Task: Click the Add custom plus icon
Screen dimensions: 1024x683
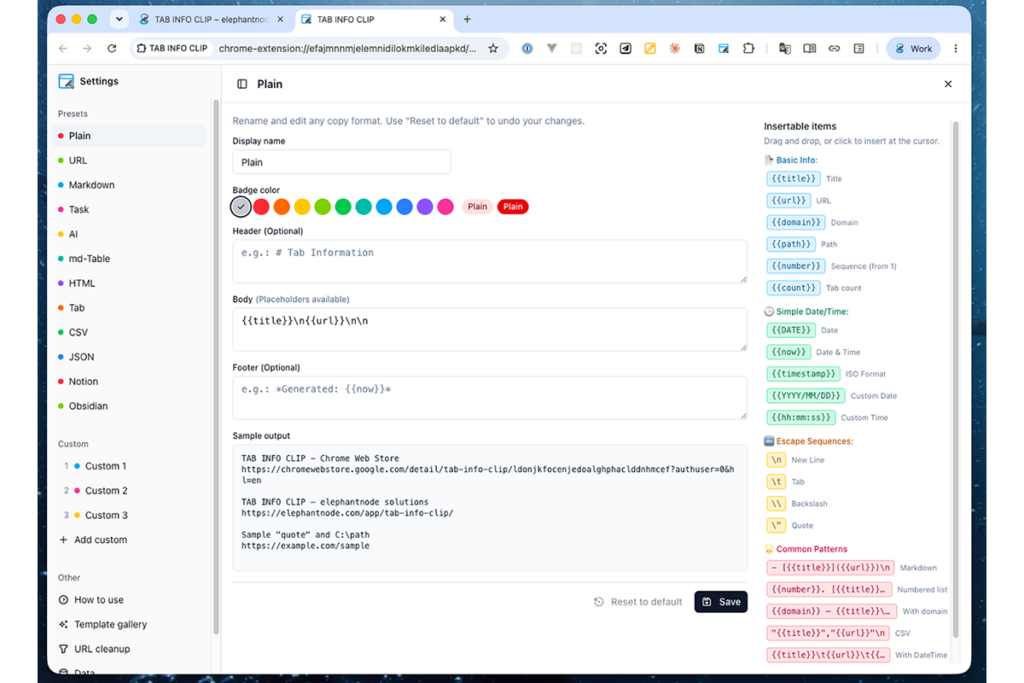Action: [63, 540]
